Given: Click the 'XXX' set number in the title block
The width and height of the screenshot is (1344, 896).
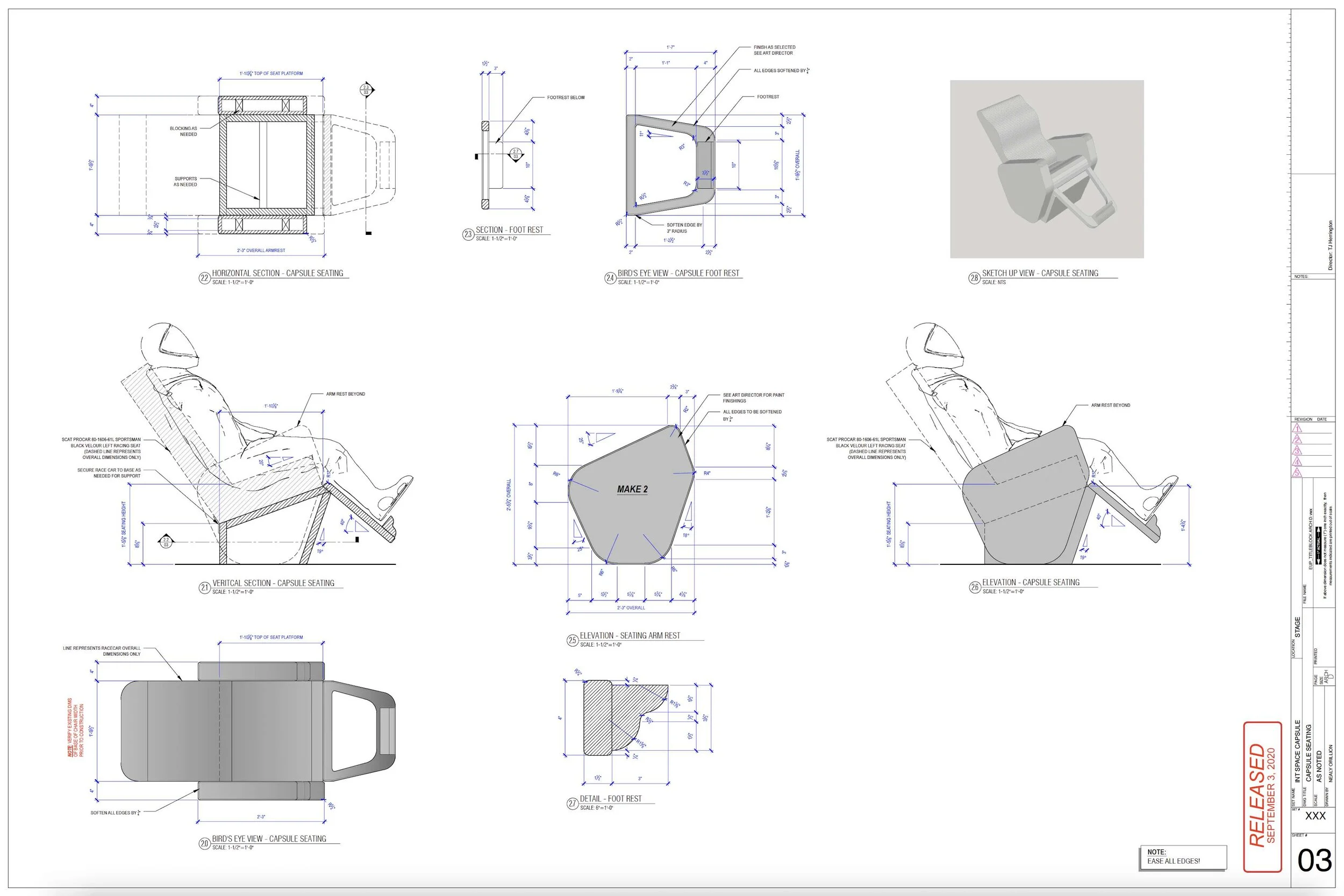Looking at the screenshot, I should pos(1316,815).
